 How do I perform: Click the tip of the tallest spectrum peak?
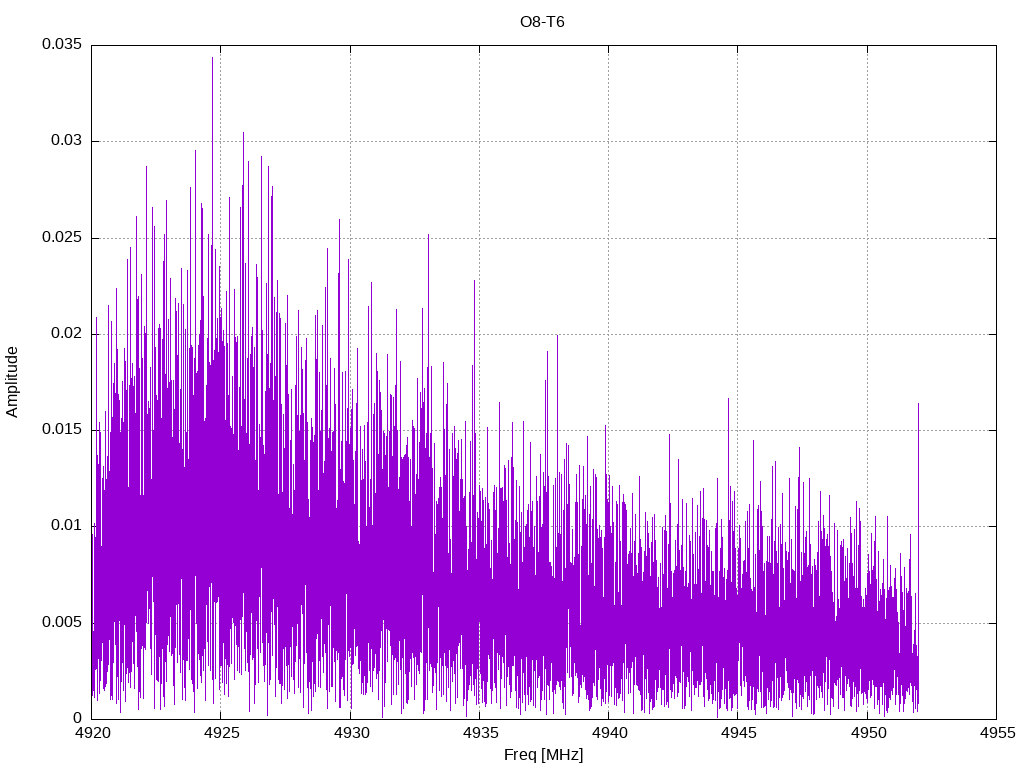click(212, 58)
